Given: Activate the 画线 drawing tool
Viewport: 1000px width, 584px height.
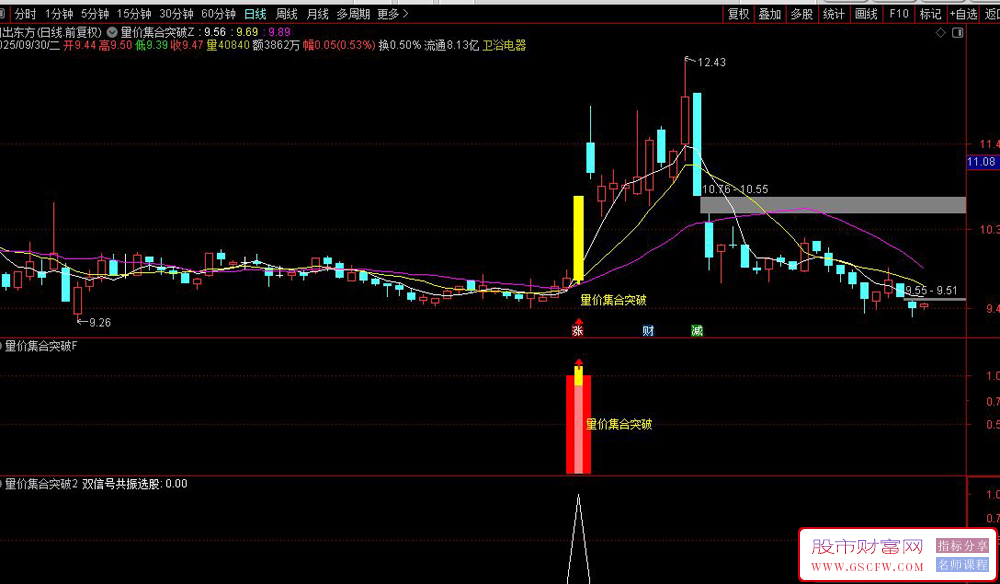Looking at the screenshot, I should [x=865, y=13].
